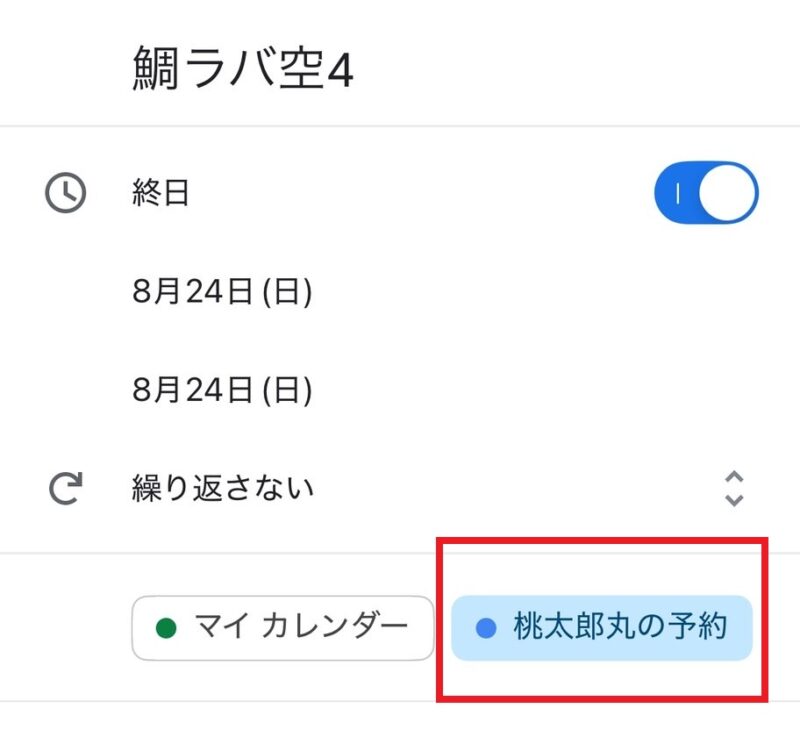Click the repeat arrow icon
800x730 pixels.
coord(66,489)
